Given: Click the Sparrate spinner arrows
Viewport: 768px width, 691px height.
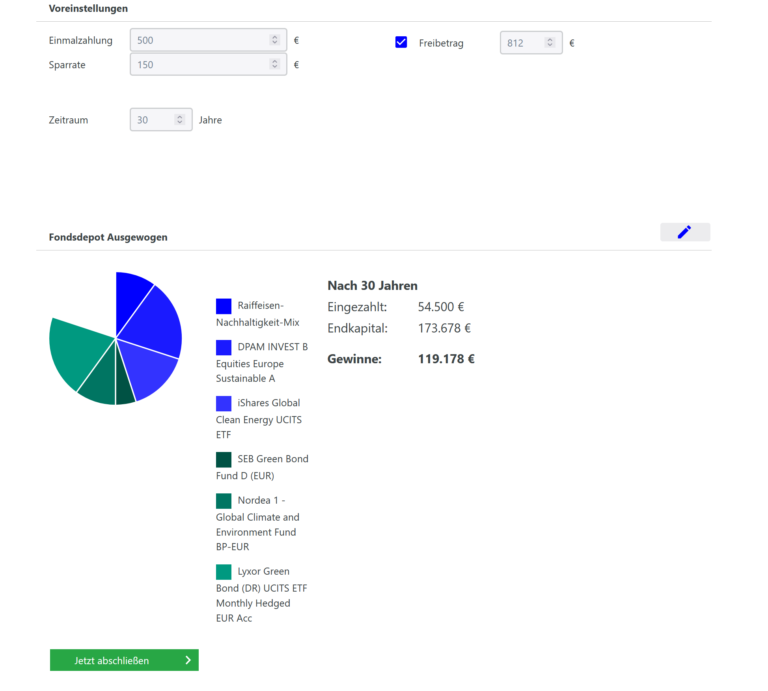Looking at the screenshot, I should coord(275,65).
